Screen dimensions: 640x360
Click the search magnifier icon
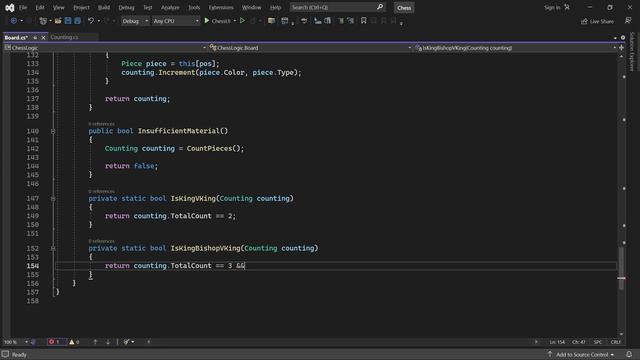tap(380, 7)
